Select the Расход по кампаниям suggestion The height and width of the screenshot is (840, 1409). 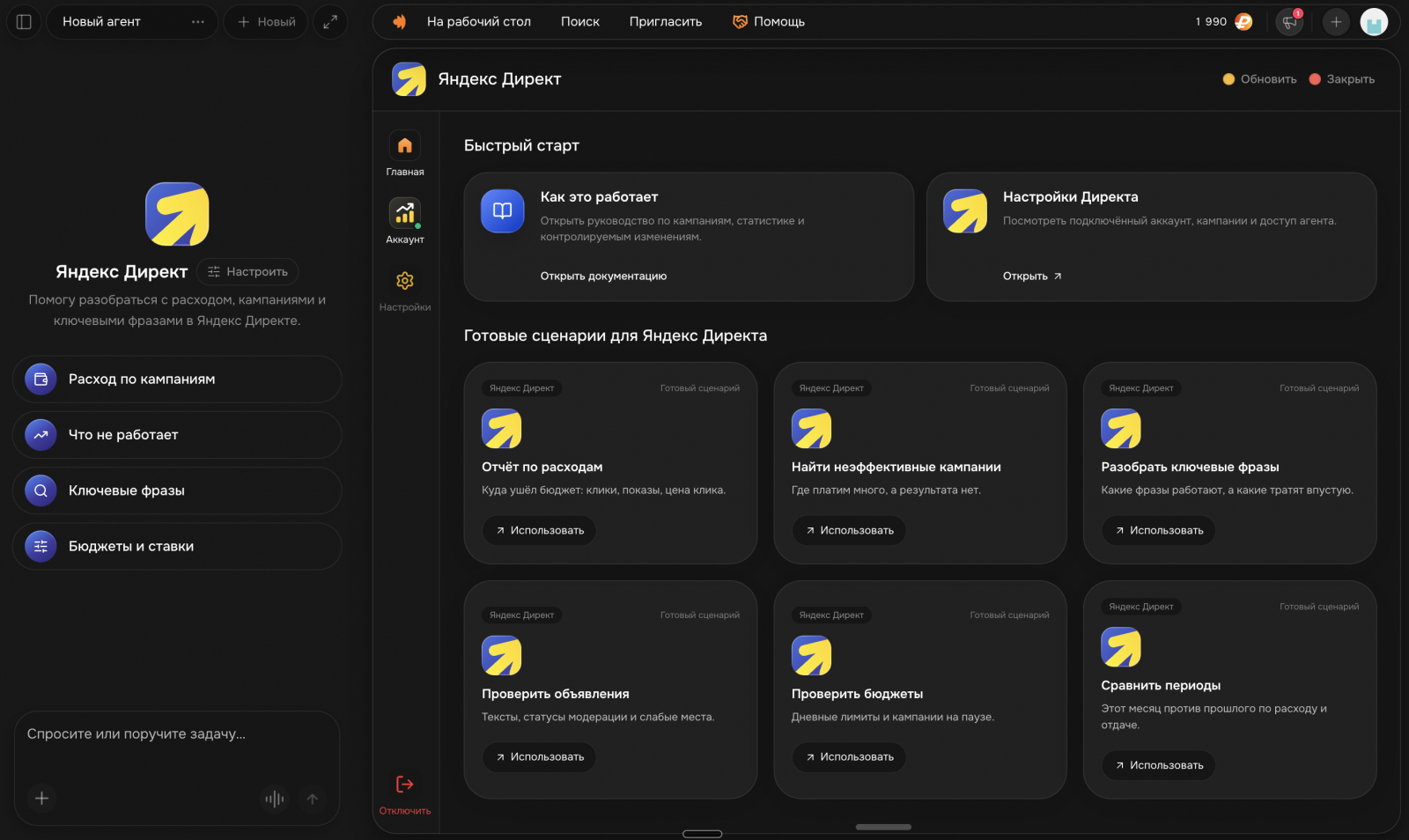click(177, 379)
